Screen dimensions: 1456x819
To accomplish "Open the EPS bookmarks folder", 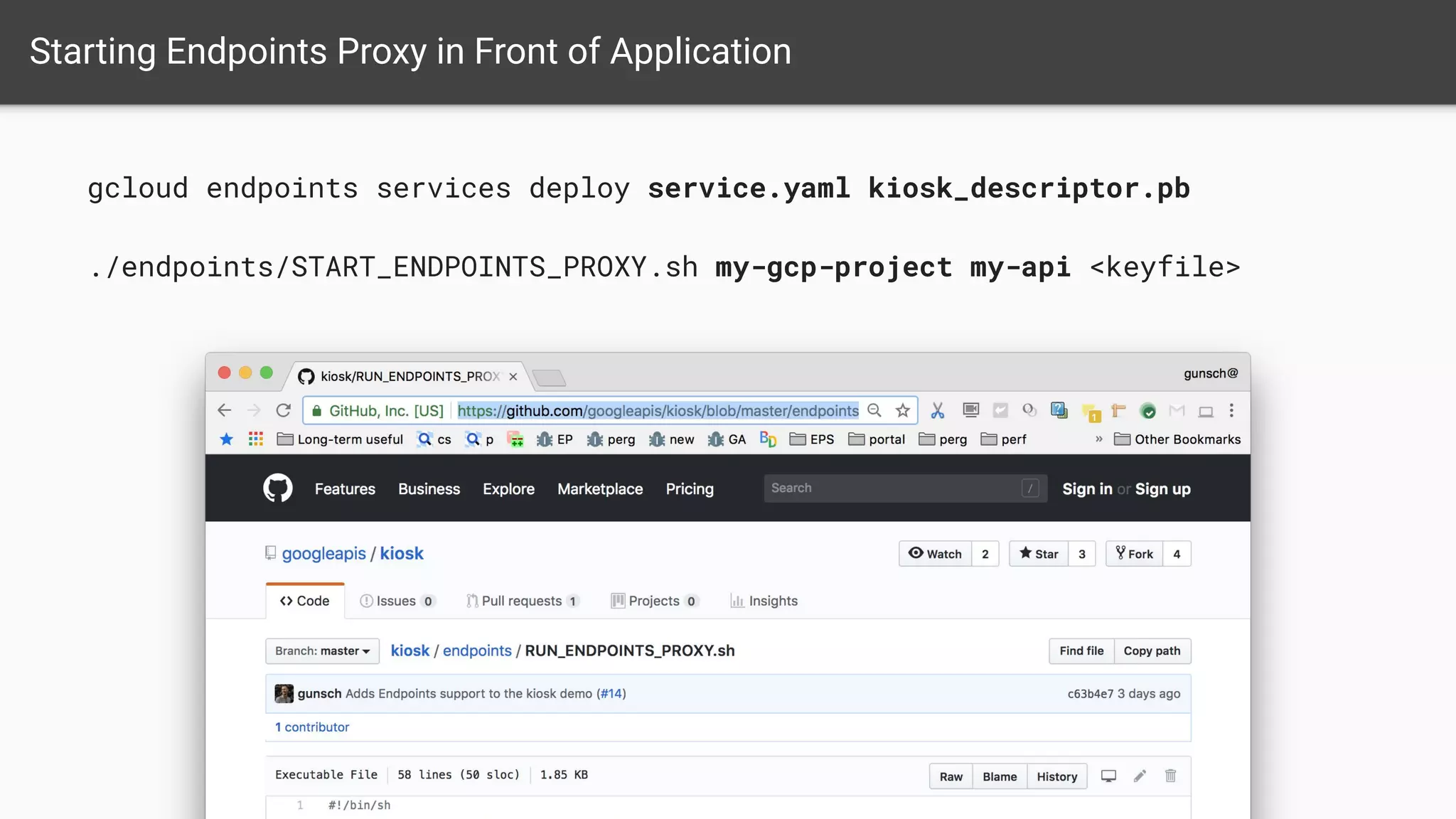I will pos(812,439).
